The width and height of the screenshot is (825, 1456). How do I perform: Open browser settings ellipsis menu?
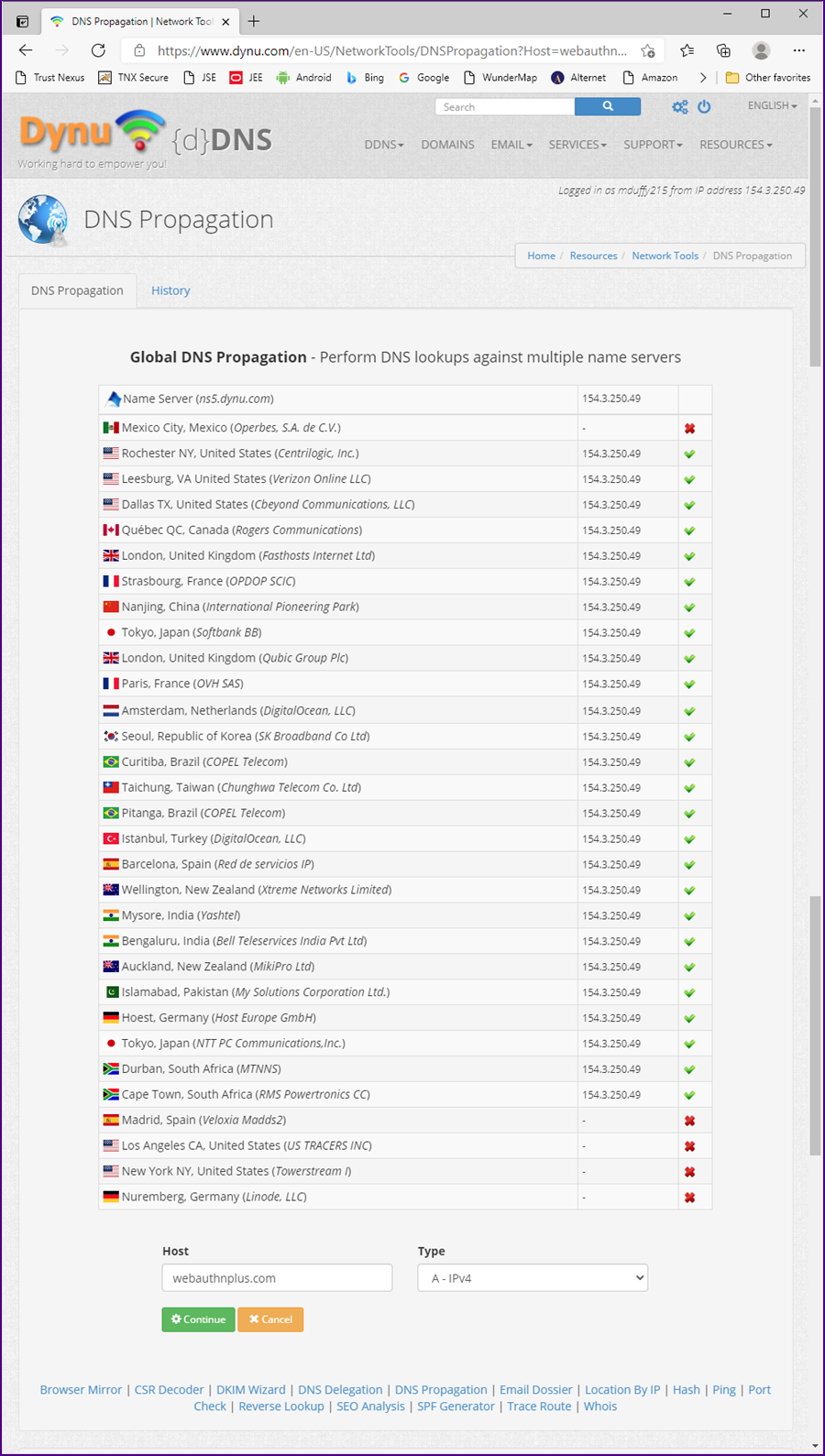799,50
